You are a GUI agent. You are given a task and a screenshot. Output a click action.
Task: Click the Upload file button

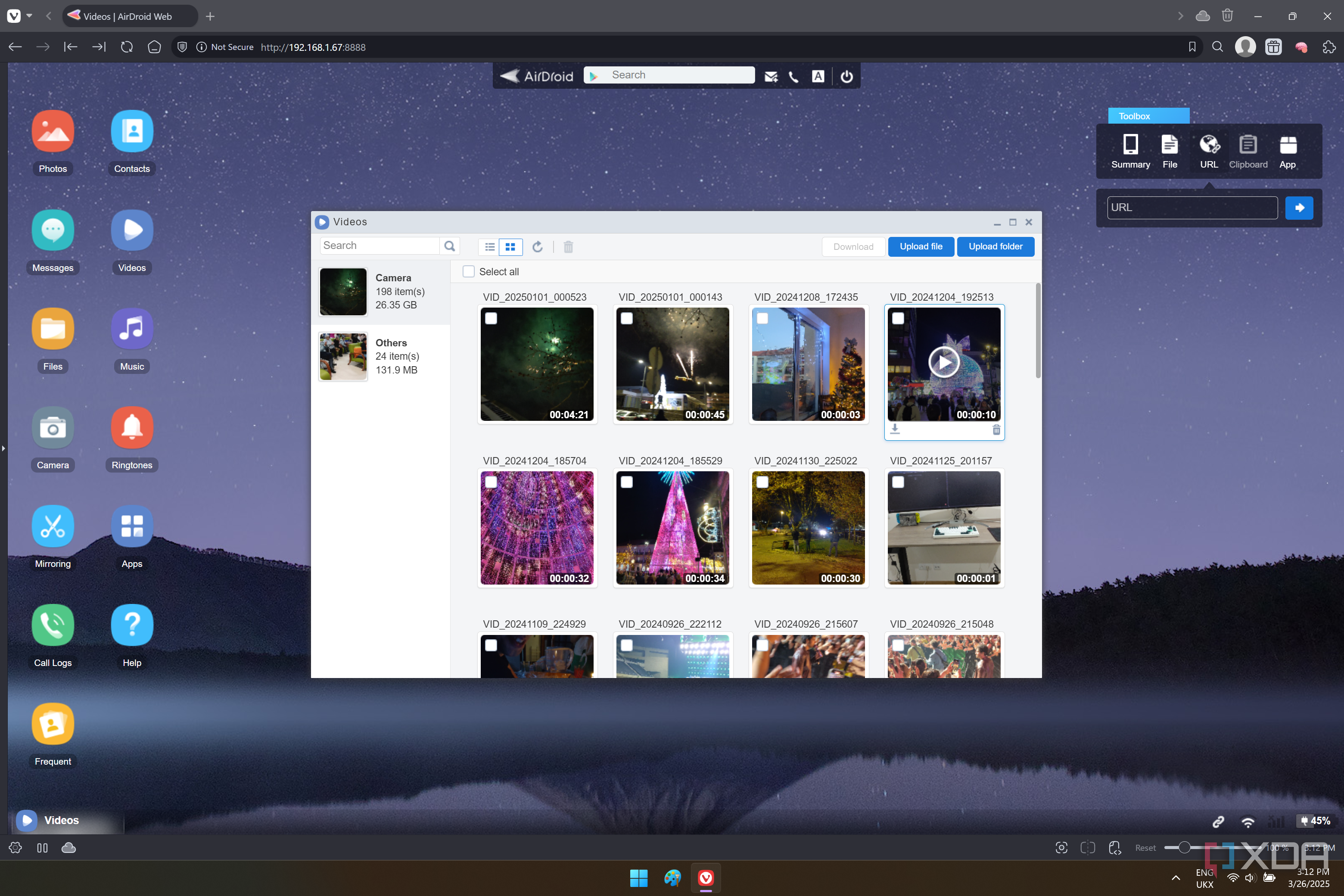pos(921,247)
